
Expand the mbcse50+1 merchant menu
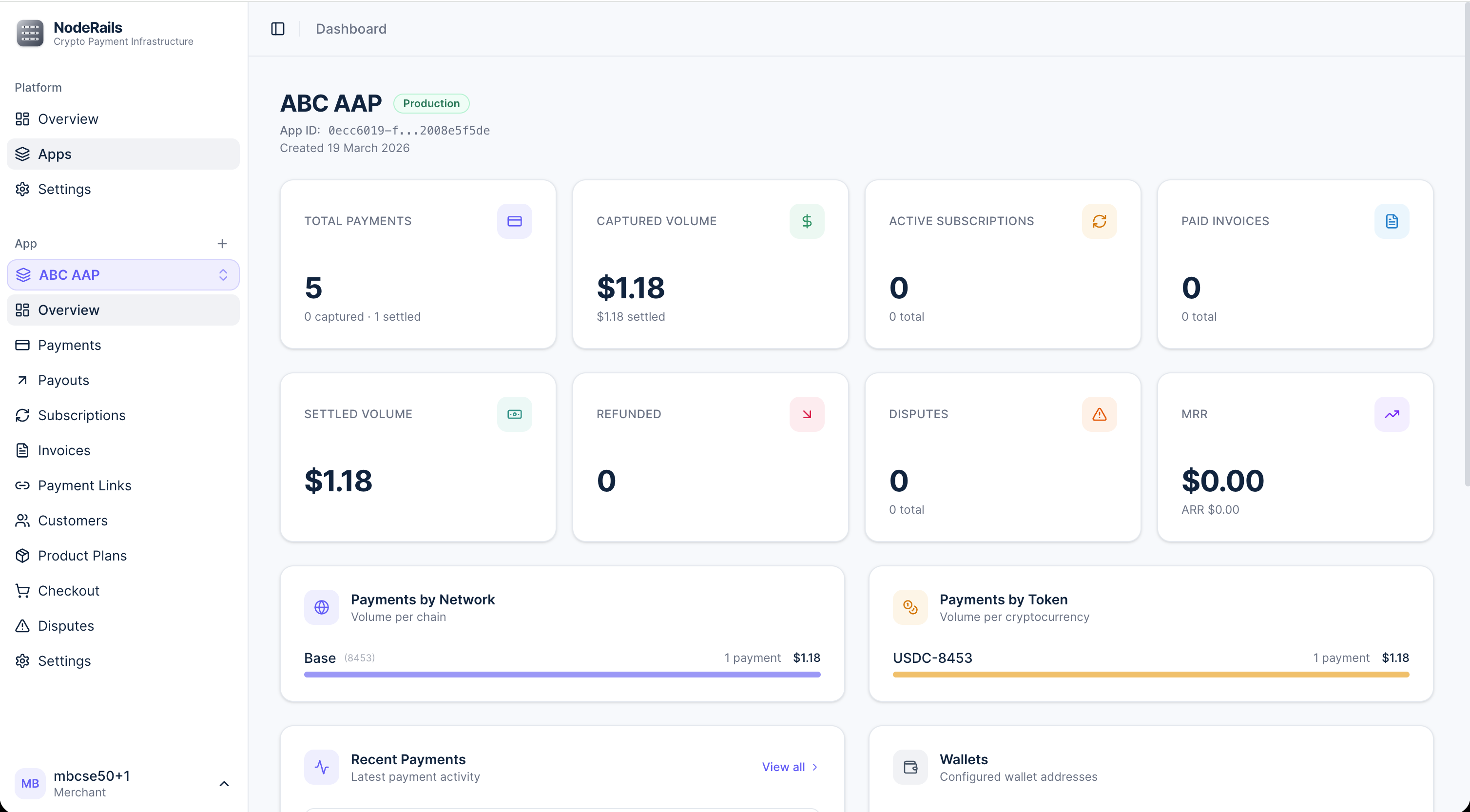pyautogui.click(x=91, y=783)
